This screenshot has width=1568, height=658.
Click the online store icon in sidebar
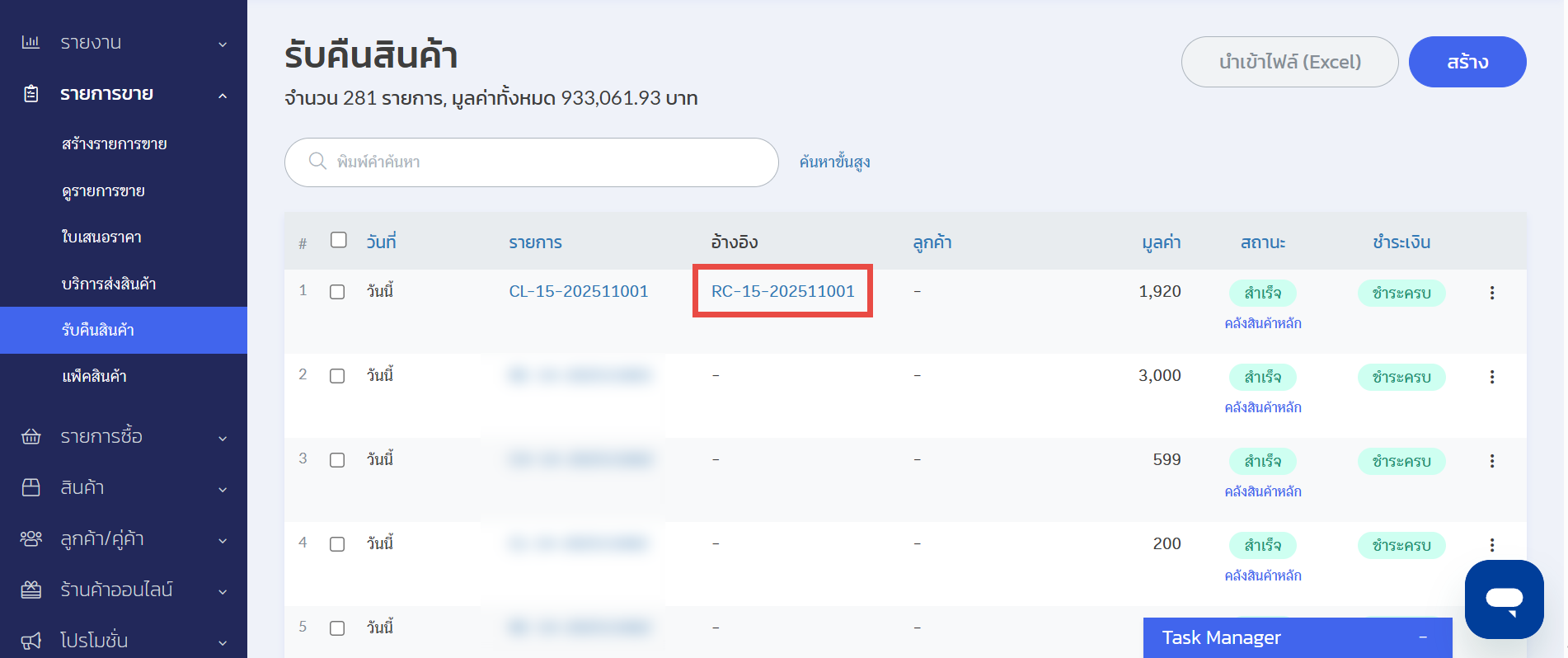coord(31,590)
